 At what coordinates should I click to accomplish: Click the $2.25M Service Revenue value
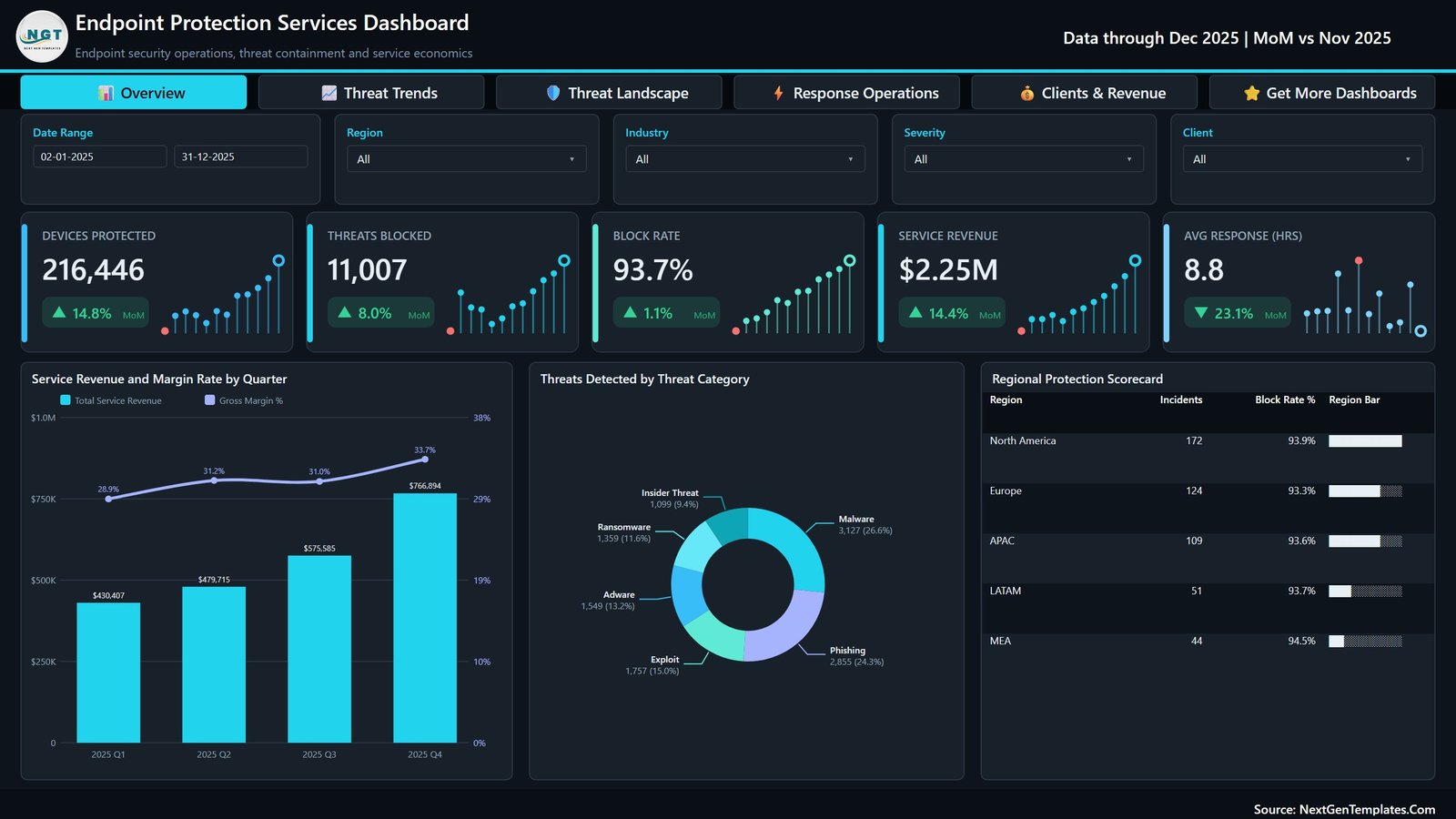click(x=948, y=269)
